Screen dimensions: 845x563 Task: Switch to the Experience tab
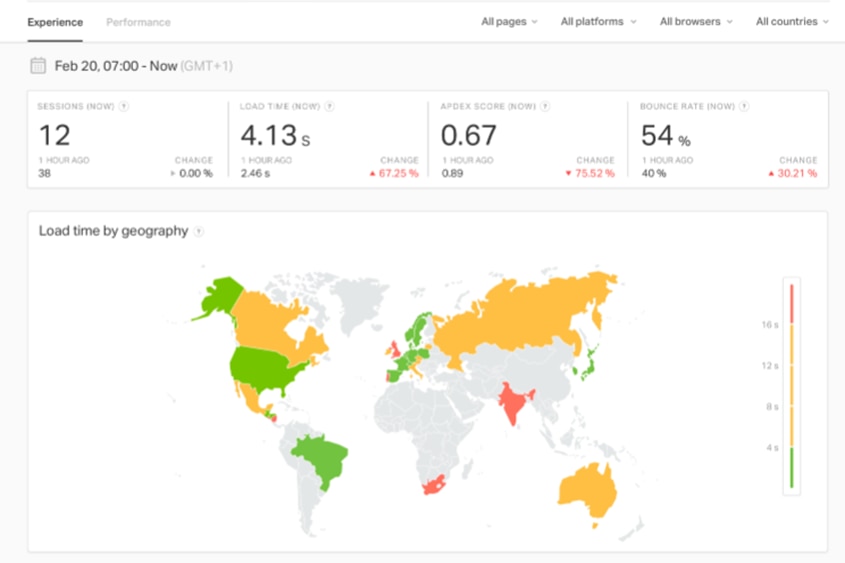(x=55, y=22)
